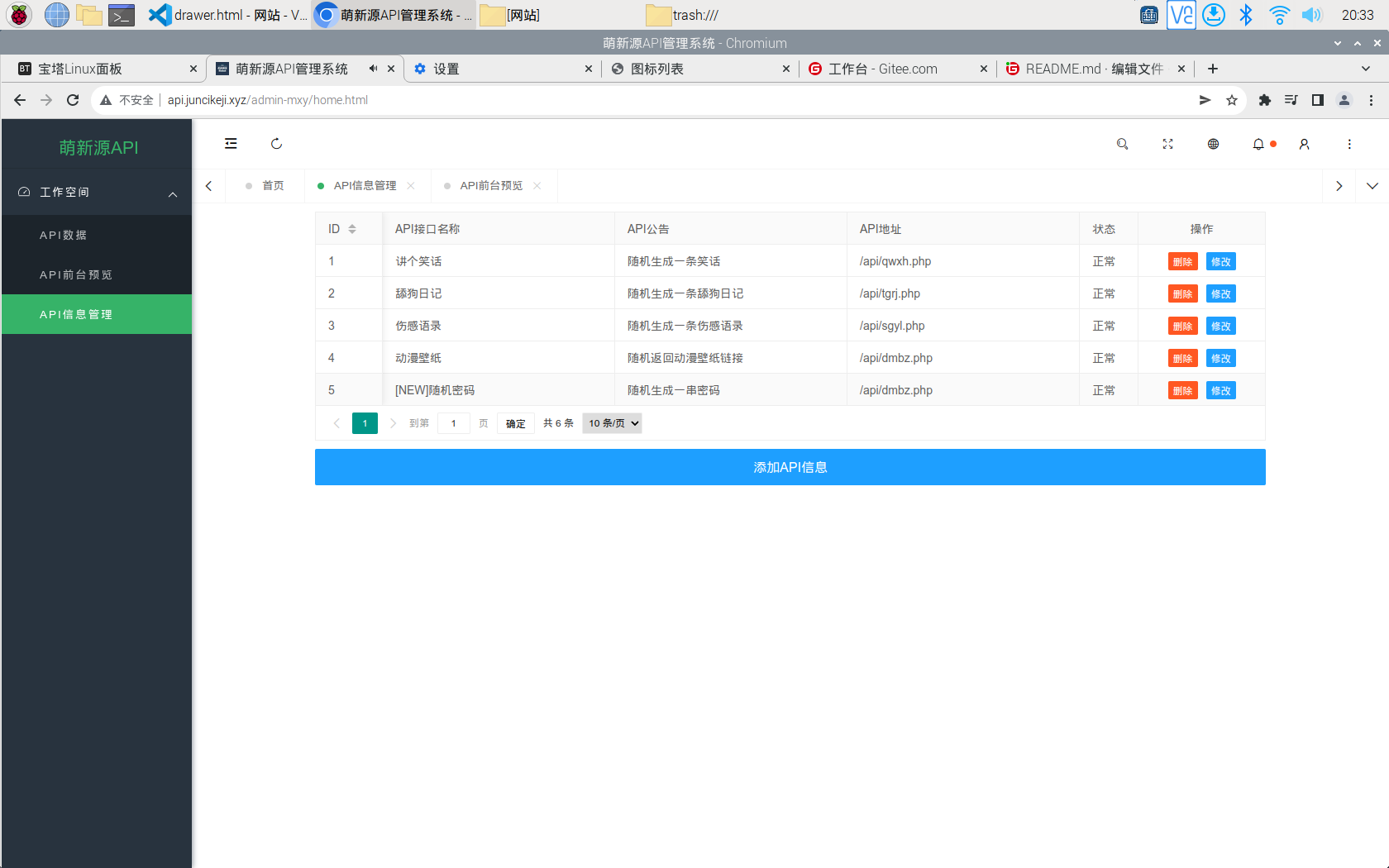Open the vertical dots options menu

tap(1349, 144)
